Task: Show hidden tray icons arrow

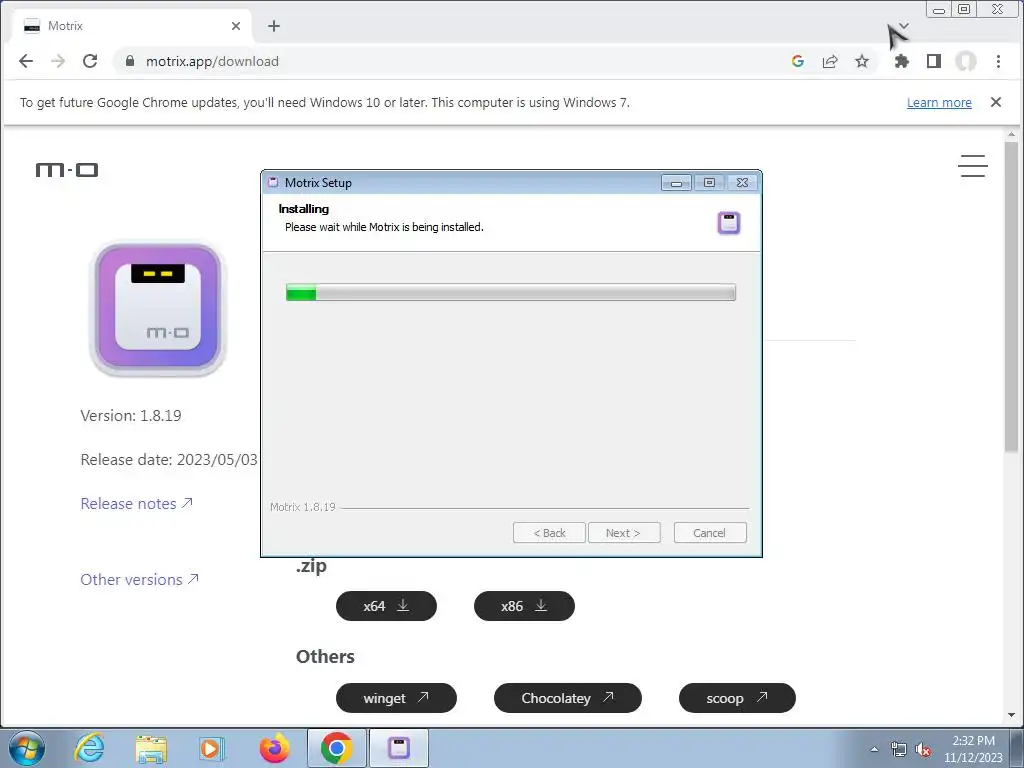Action: point(874,749)
